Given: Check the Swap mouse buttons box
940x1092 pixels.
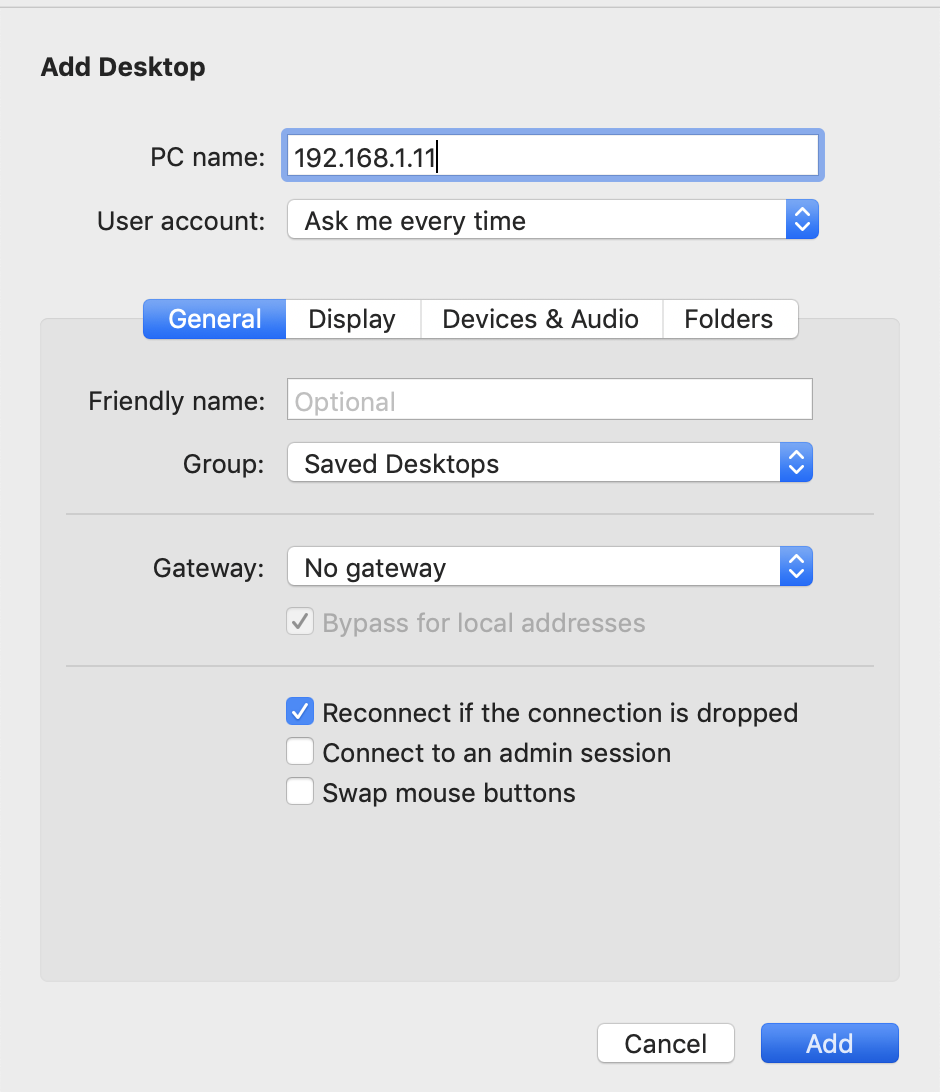Looking at the screenshot, I should (300, 792).
